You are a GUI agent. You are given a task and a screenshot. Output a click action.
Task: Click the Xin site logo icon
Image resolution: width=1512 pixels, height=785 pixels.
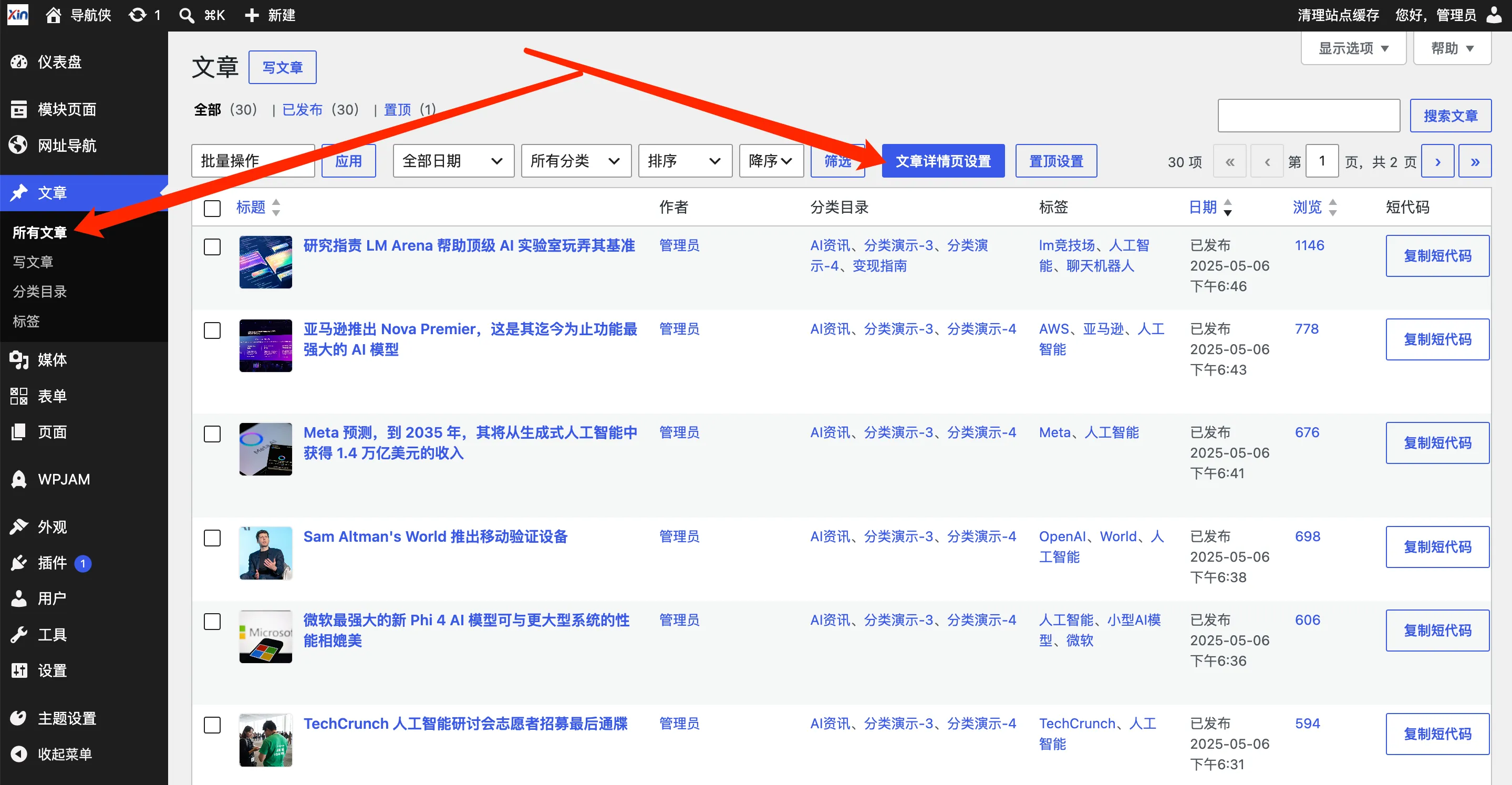[x=18, y=15]
